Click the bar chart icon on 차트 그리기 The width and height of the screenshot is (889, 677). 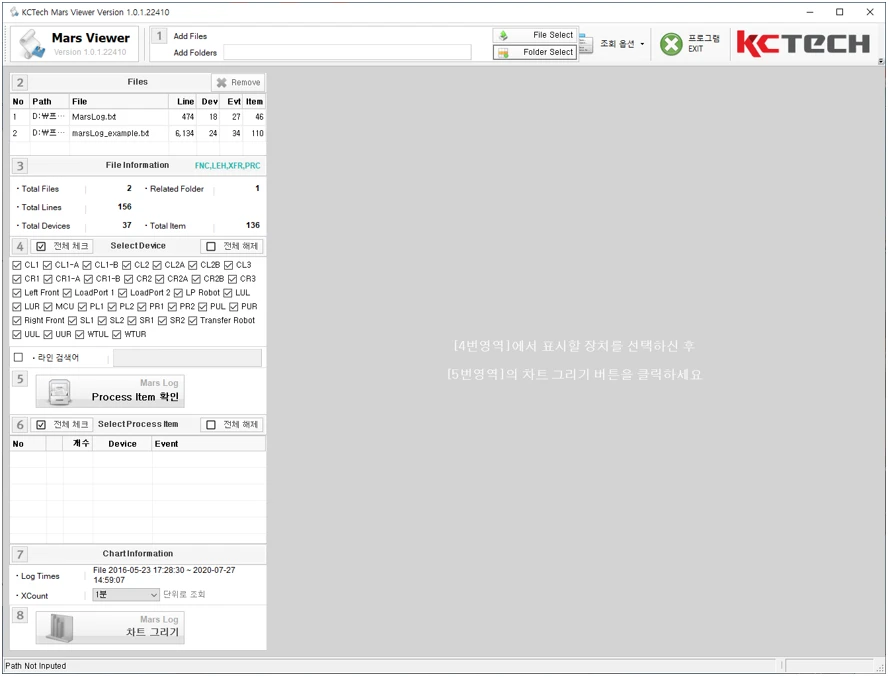tap(60, 628)
